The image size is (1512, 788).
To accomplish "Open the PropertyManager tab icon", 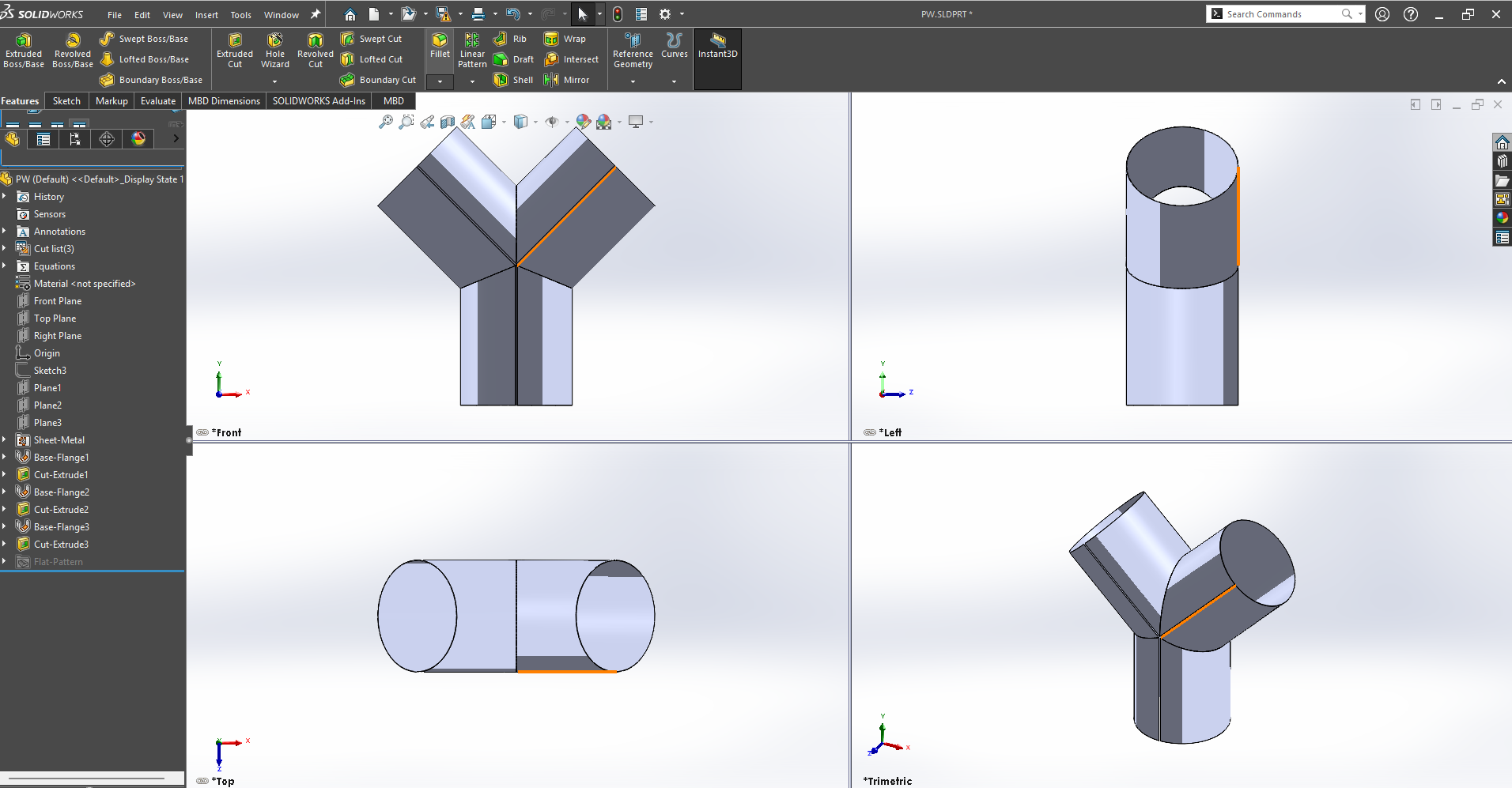I will [43, 139].
